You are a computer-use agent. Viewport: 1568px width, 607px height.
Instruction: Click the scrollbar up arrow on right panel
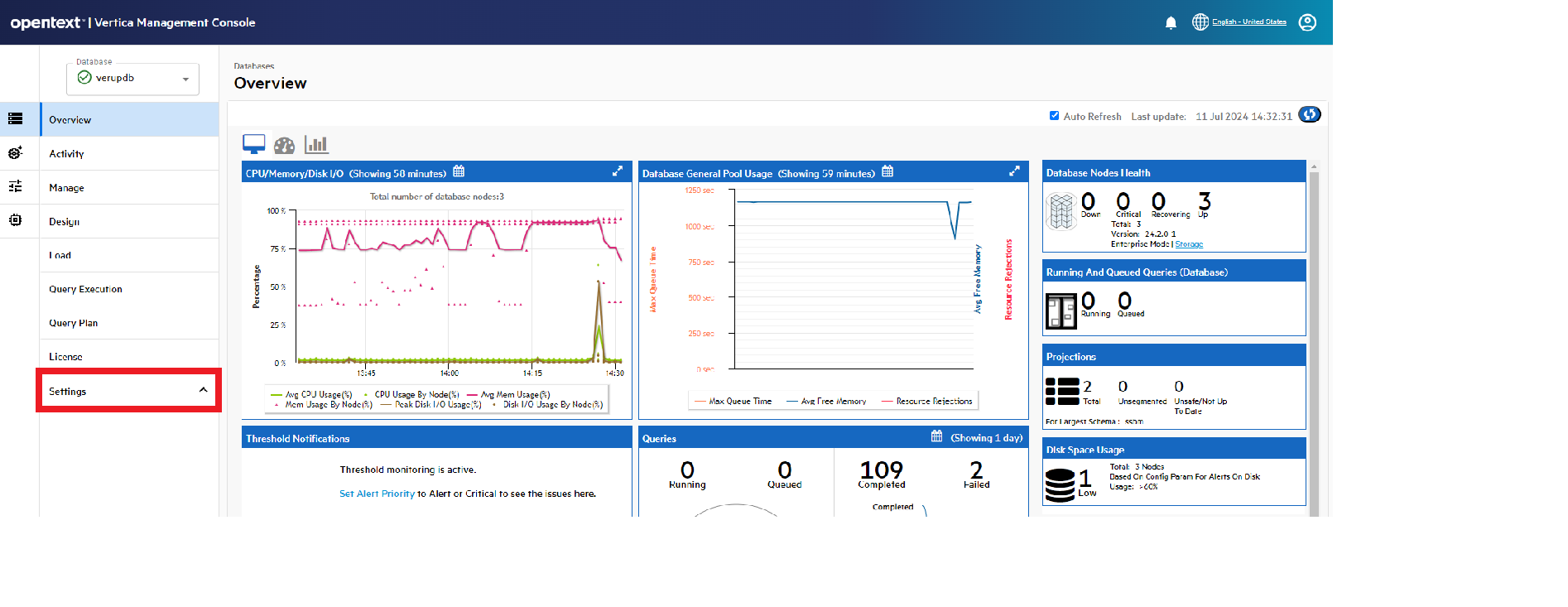click(1314, 166)
